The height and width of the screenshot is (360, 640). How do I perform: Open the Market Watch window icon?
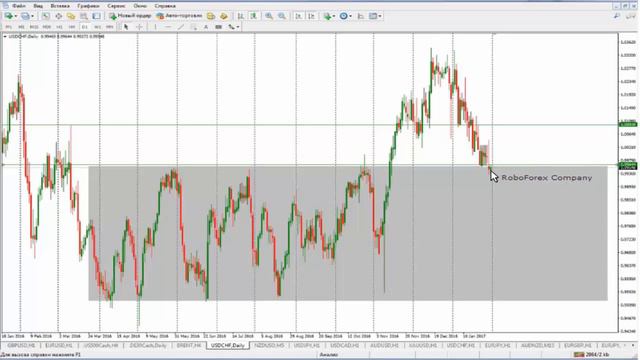pos(46,16)
